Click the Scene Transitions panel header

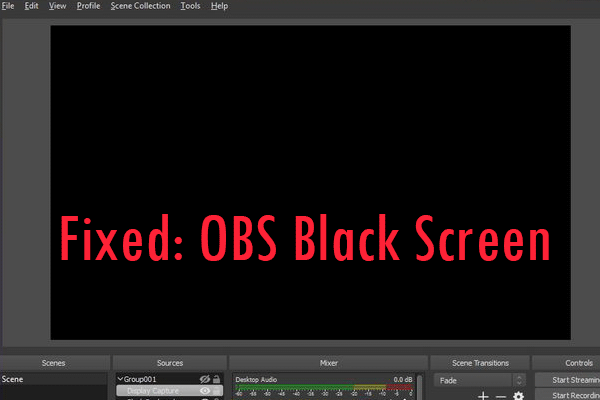coord(480,363)
